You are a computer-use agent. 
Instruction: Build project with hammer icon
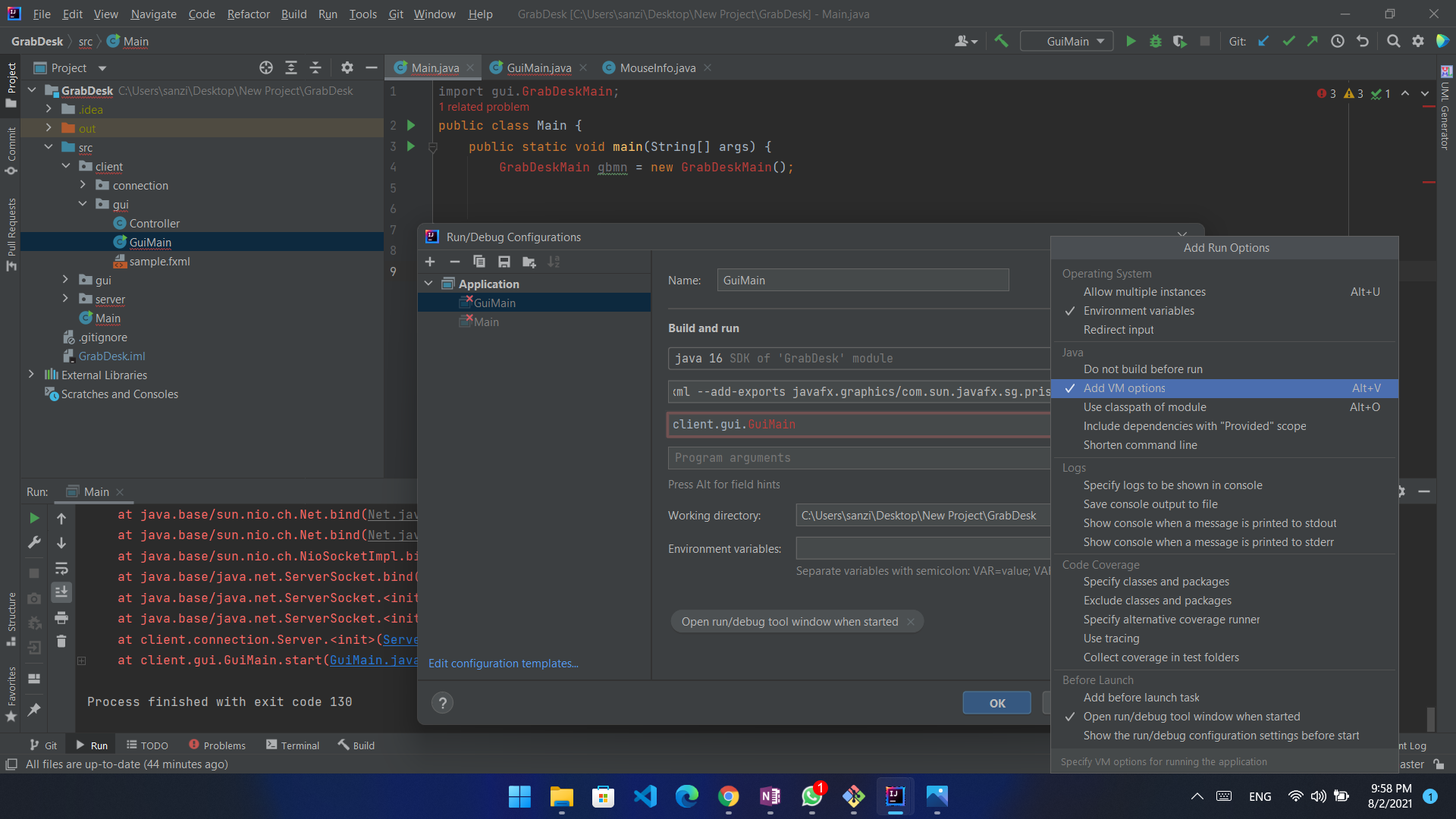point(1001,42)
